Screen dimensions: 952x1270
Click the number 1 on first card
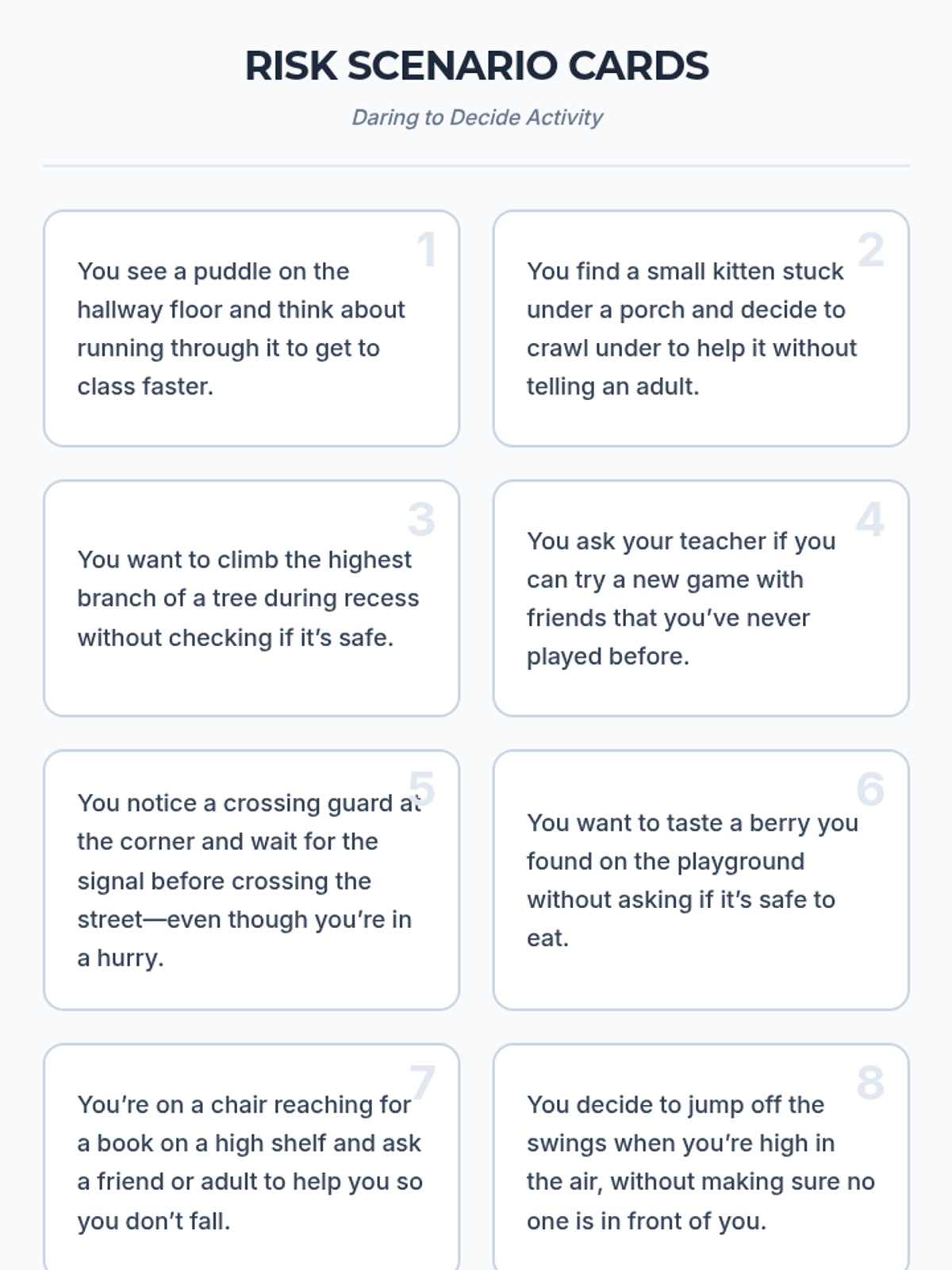coord(427,249)
